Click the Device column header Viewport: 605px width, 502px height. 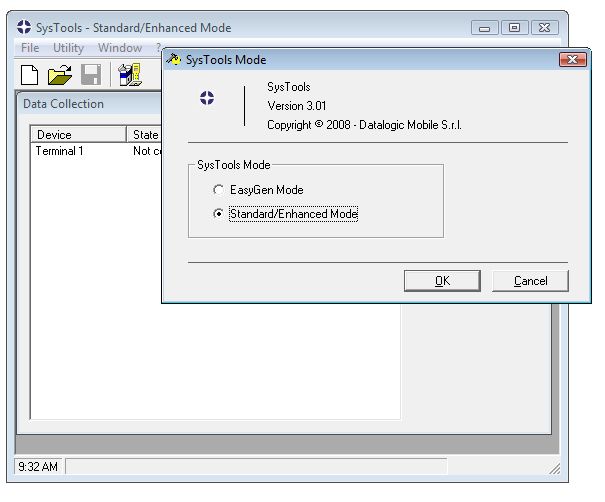(x=78, y=134)
